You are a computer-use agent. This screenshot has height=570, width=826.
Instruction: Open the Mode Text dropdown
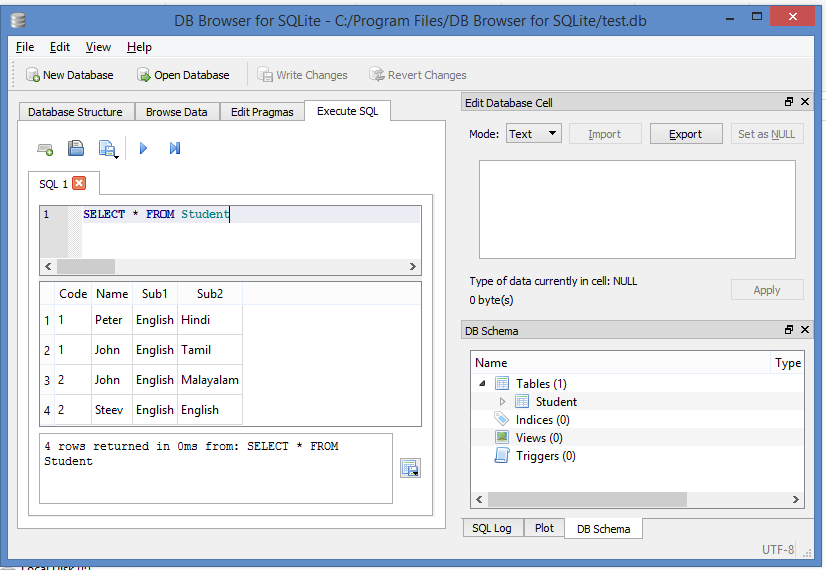(x=534, y=134)
